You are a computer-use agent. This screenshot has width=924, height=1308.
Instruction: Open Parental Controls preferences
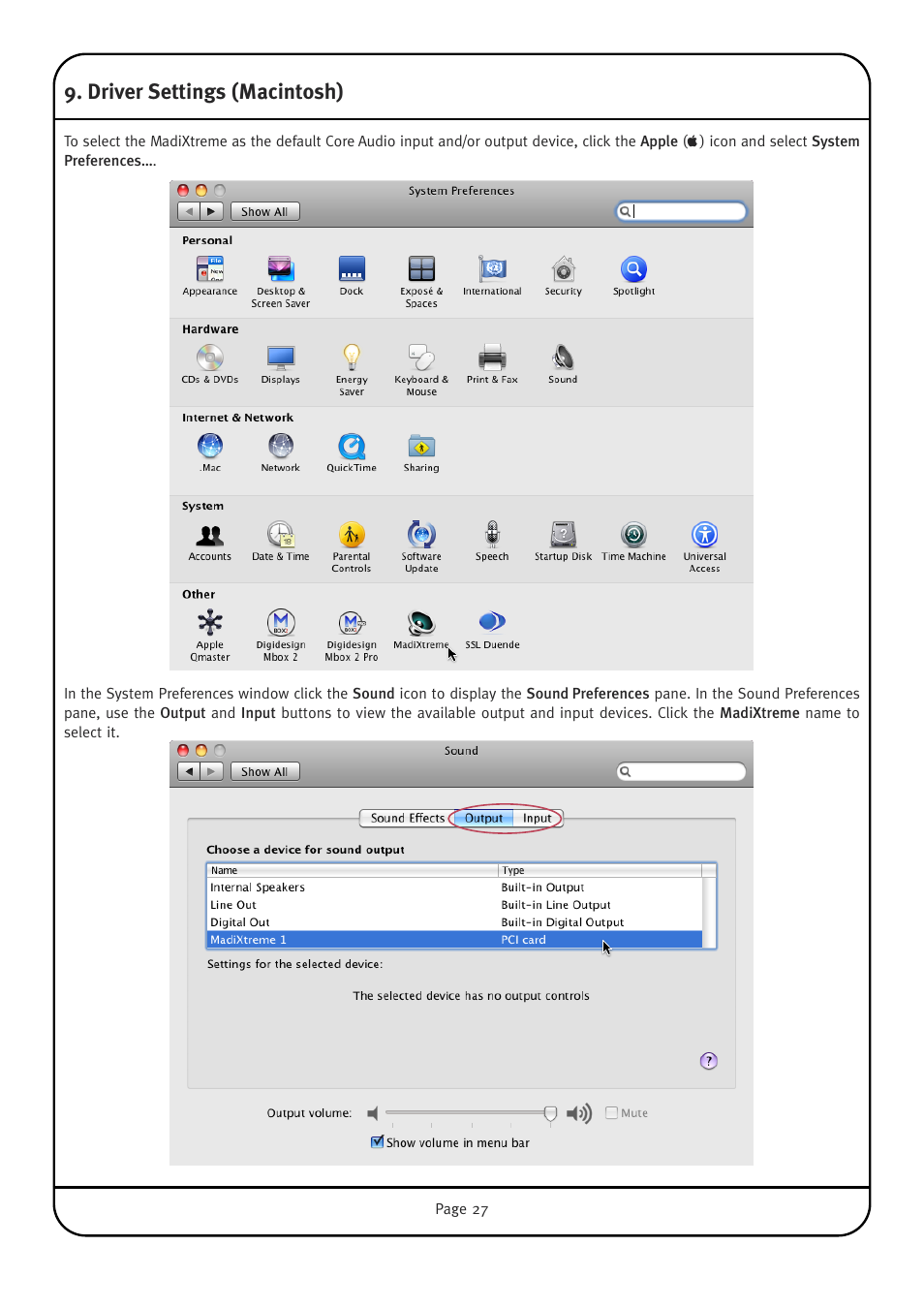pyautogui.click(x=352, y=535)
